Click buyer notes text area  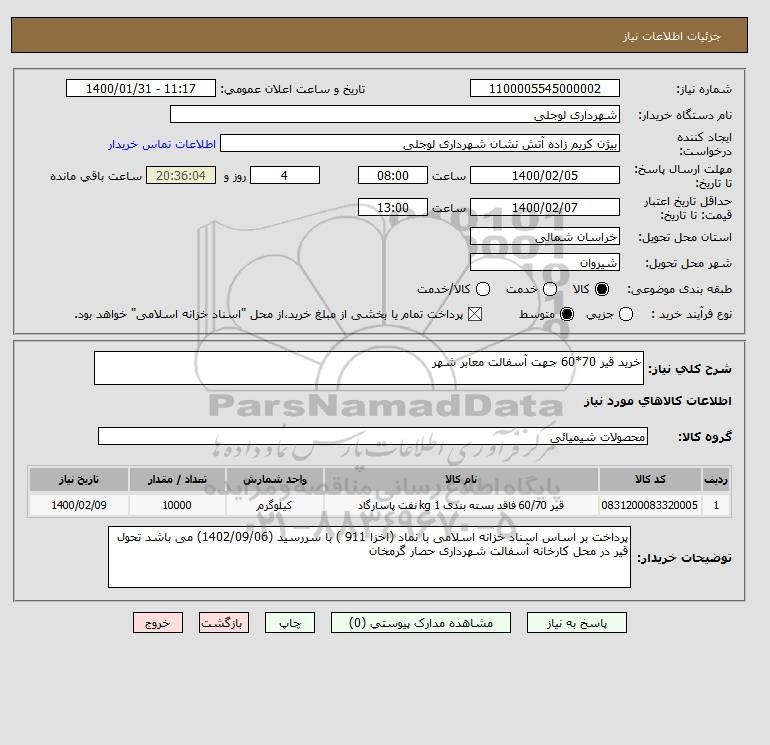coord(369,557)
